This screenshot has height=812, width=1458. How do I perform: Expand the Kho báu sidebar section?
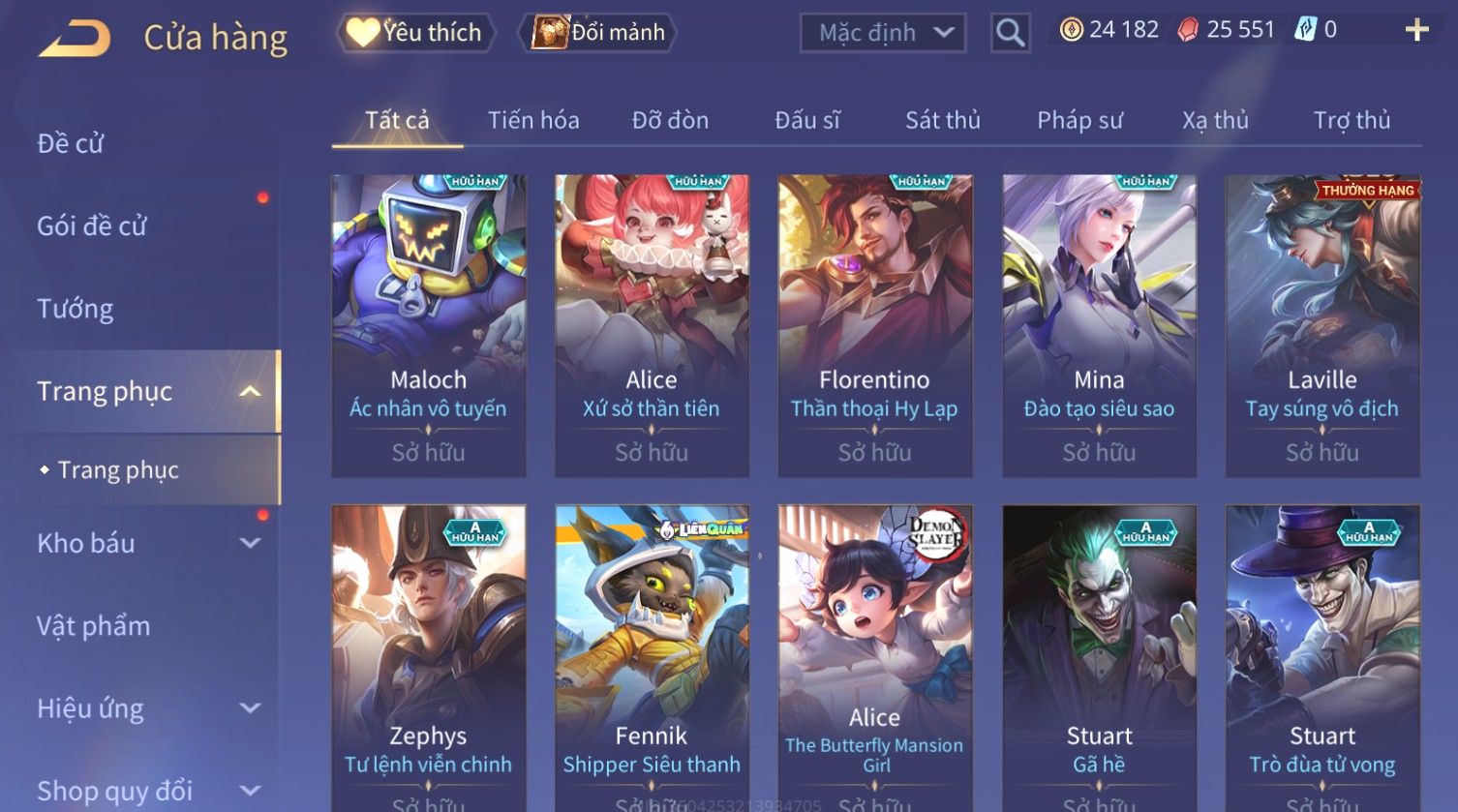(x=250, y=544)
